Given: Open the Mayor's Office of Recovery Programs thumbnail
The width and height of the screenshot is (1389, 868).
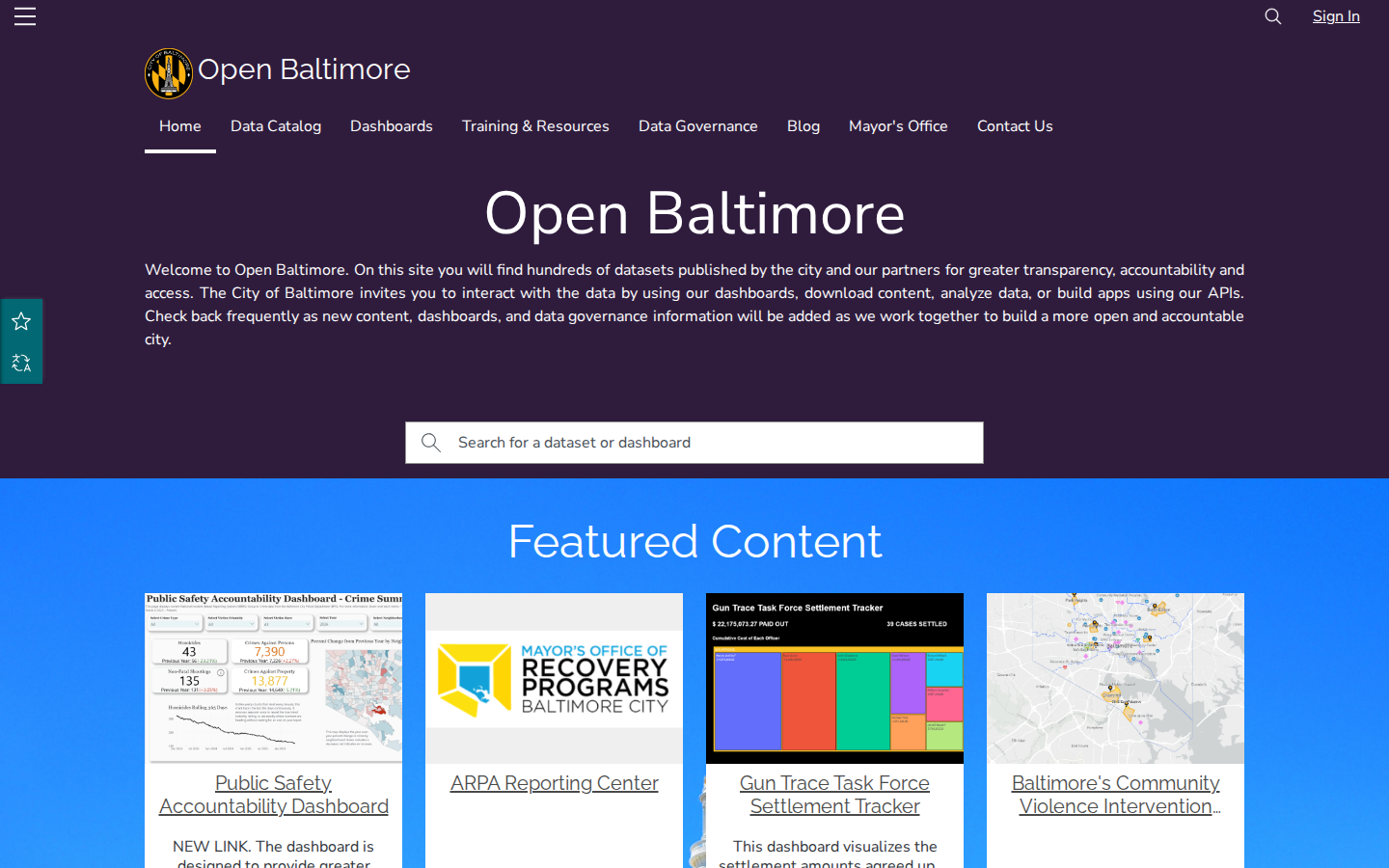Looking at the screenshot, I should pyautogui.click(x=555, y=678).
